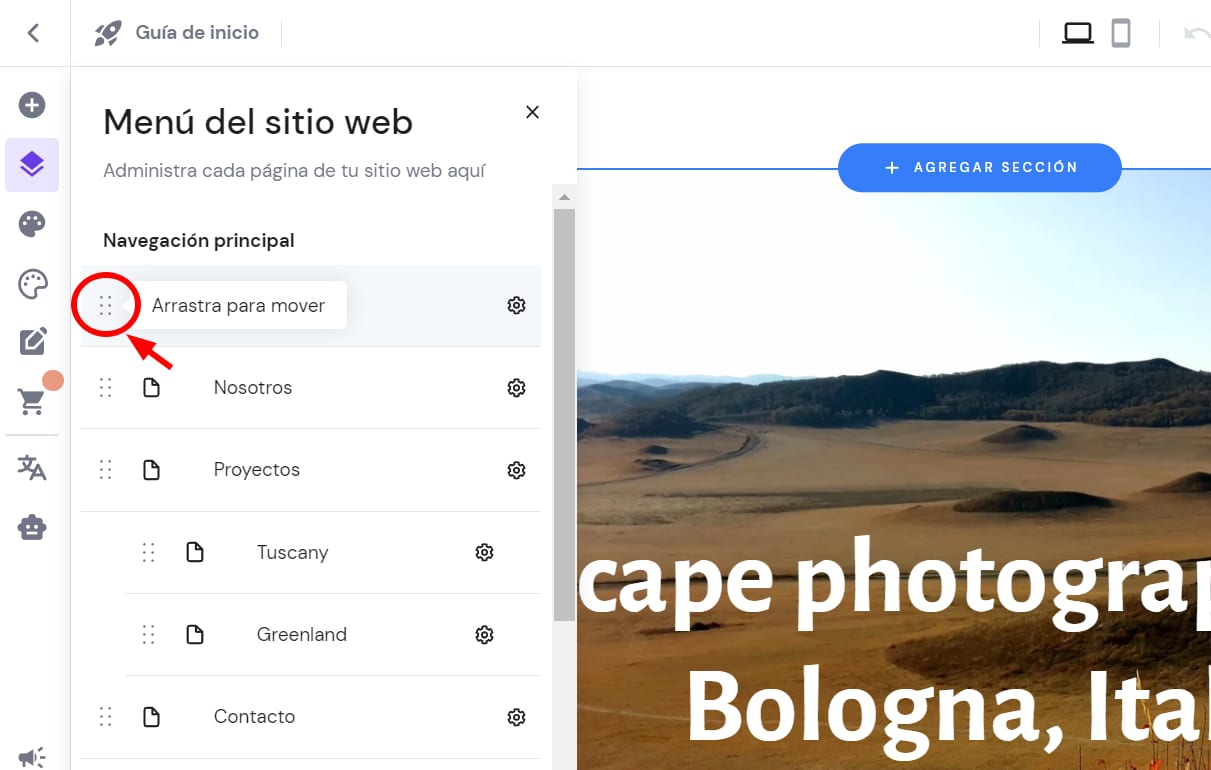Select the Contacto page item

(x=254, y=716)
